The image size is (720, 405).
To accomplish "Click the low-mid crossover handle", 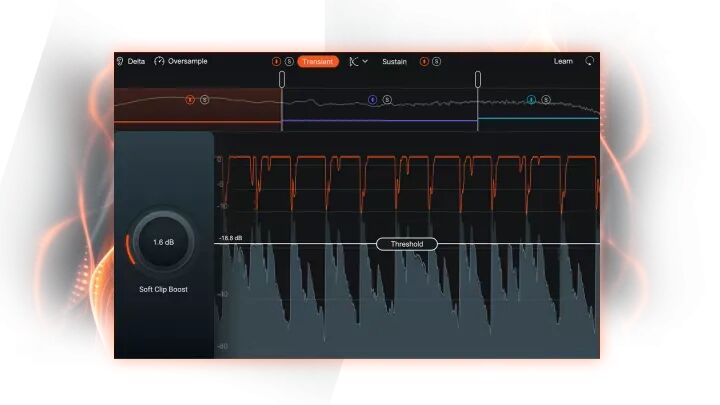I will pos(282,78).
